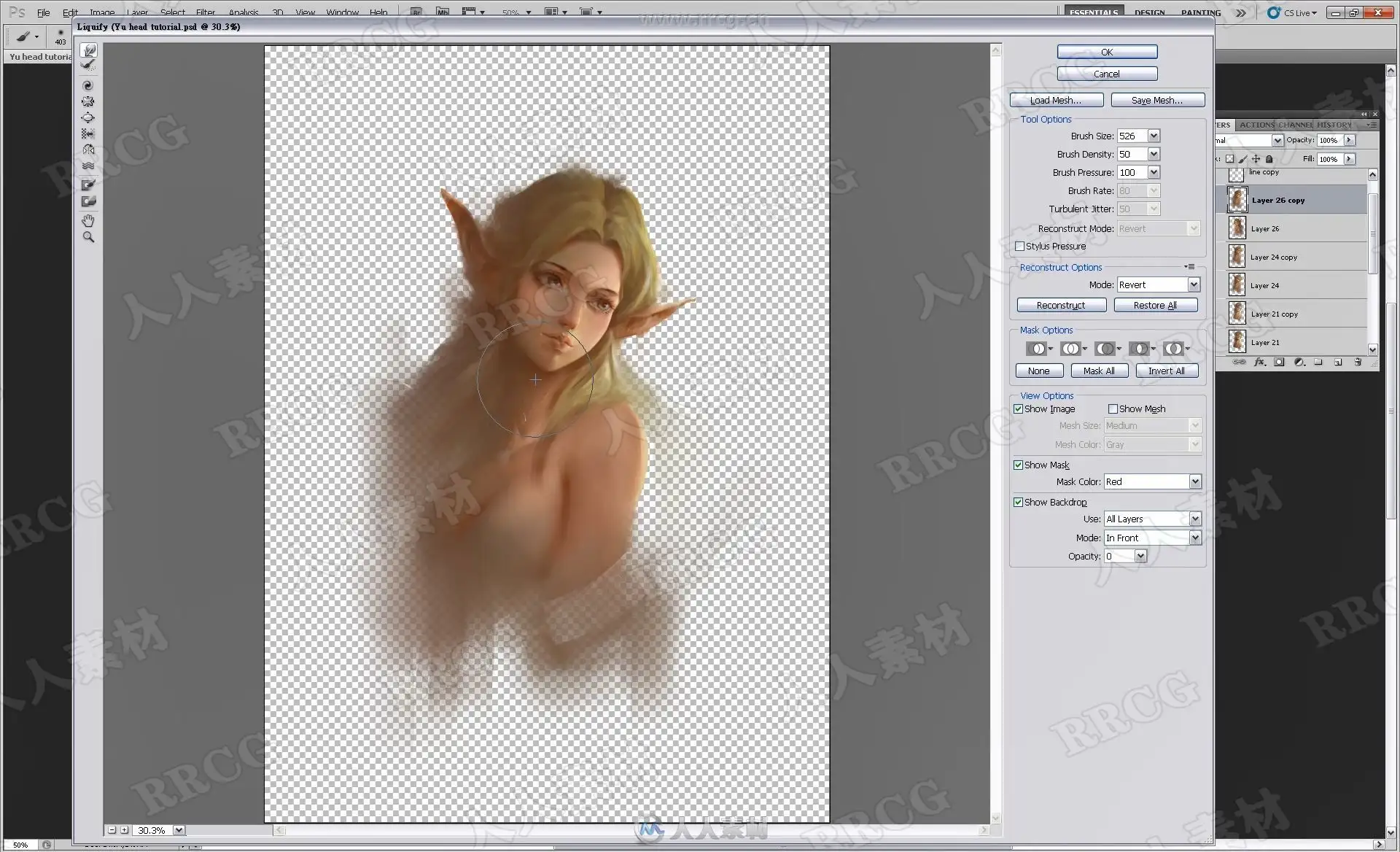Expand the Mask Color dropdown
Viewport: 1400px width, 852px height.
click(x=1194, y=482)
